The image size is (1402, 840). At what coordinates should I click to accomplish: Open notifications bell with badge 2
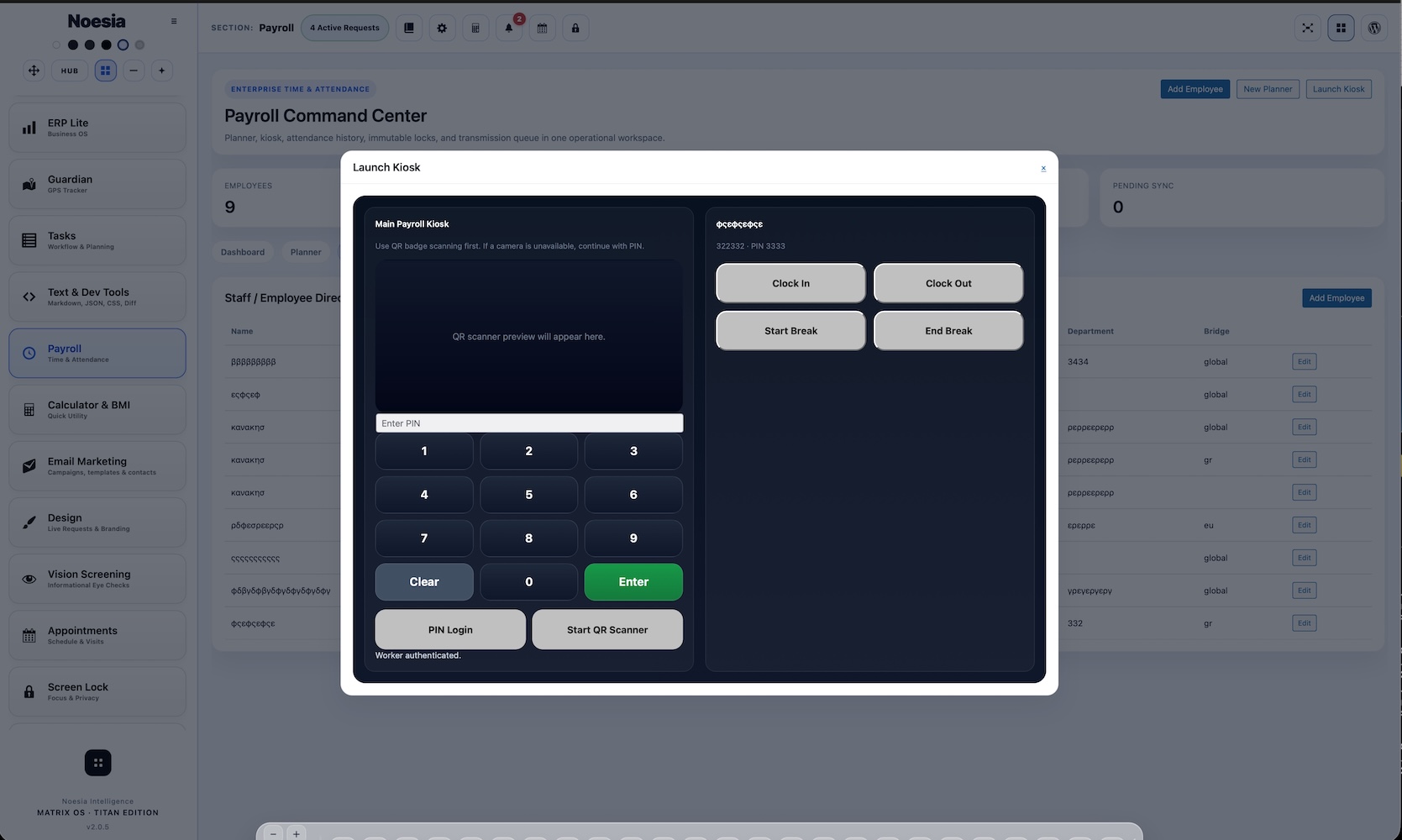tap(509, 28)
